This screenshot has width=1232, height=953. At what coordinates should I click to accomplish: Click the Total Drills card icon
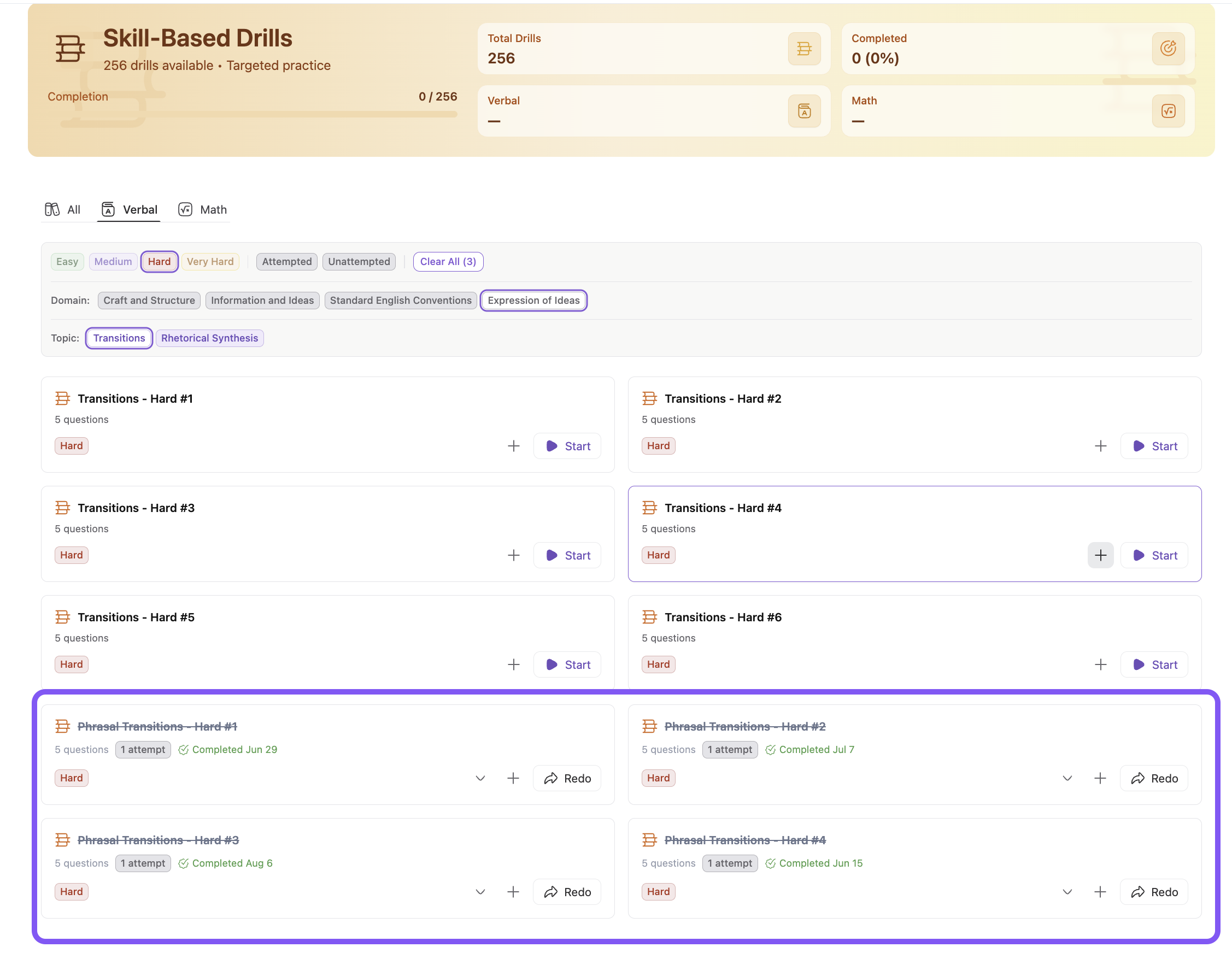(804, 49)
